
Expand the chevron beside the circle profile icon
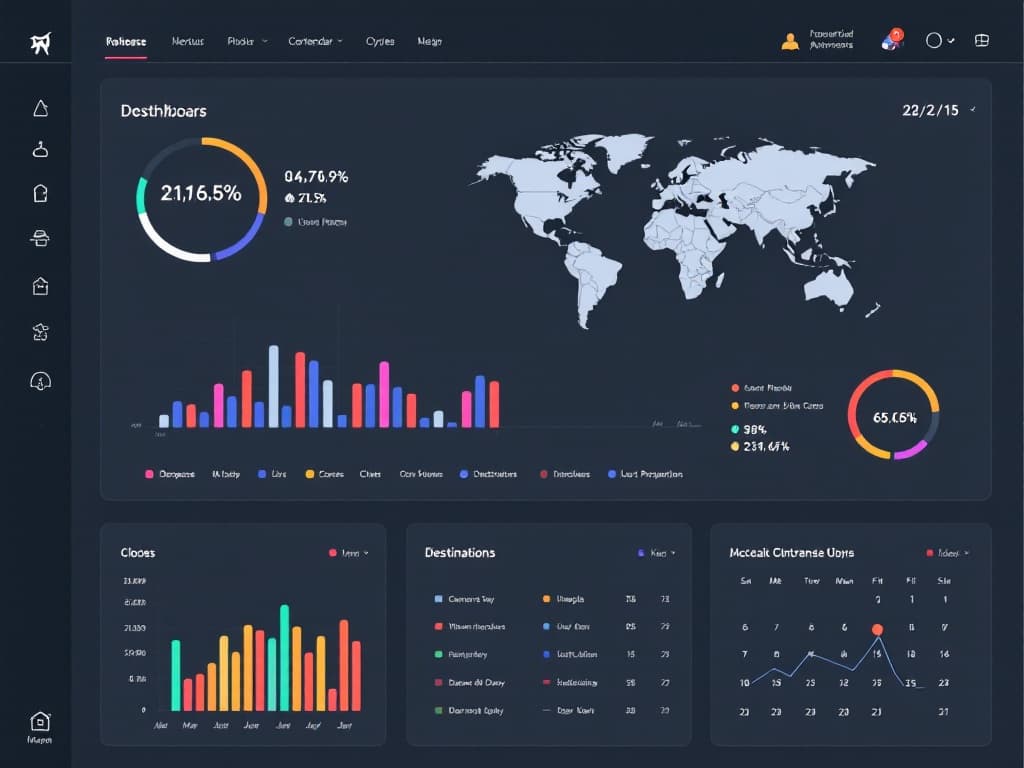click(x=952, y=40)
